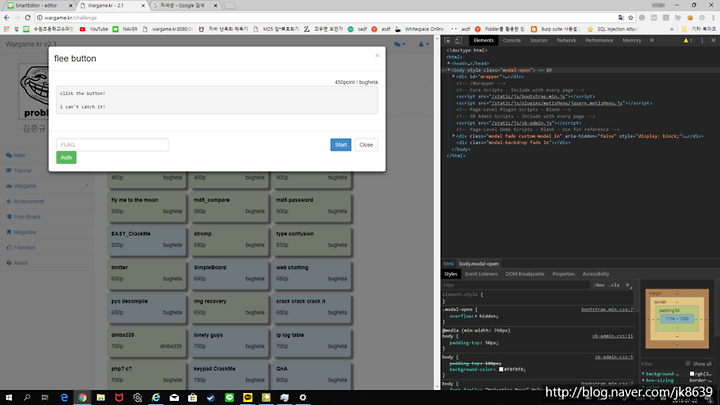Open Tutorial in the sidebar
The image size is (720, 405).
pyautogui.click(x=19, y=171)
